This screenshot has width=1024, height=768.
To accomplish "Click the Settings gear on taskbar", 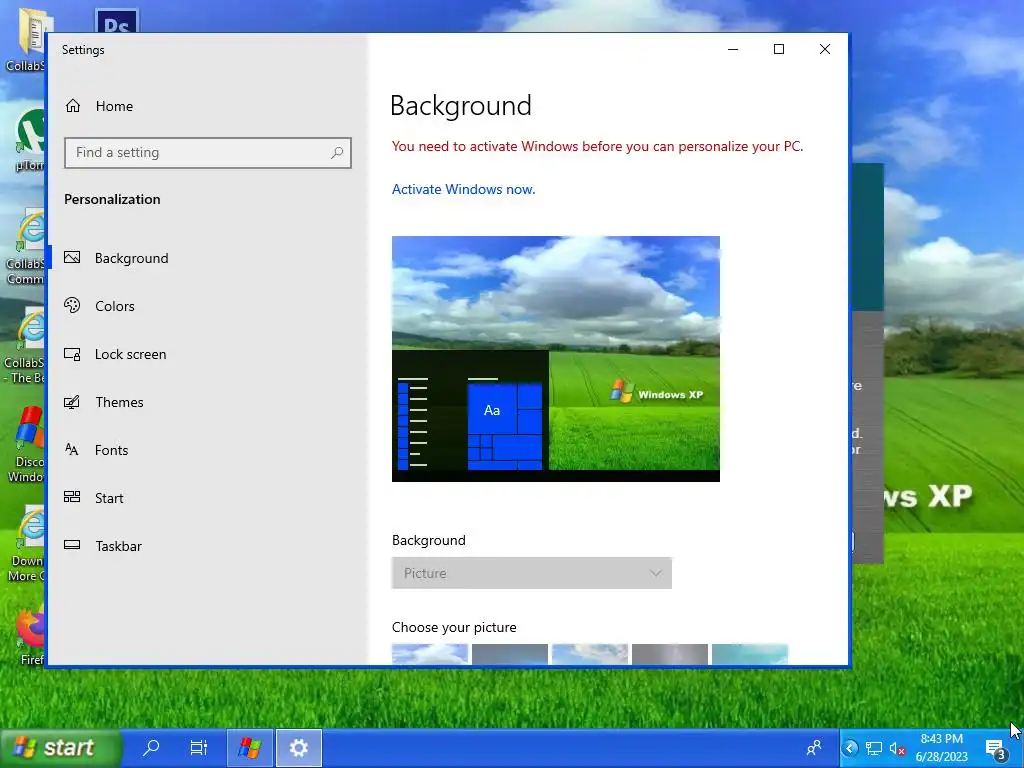I will coord(299,748).
